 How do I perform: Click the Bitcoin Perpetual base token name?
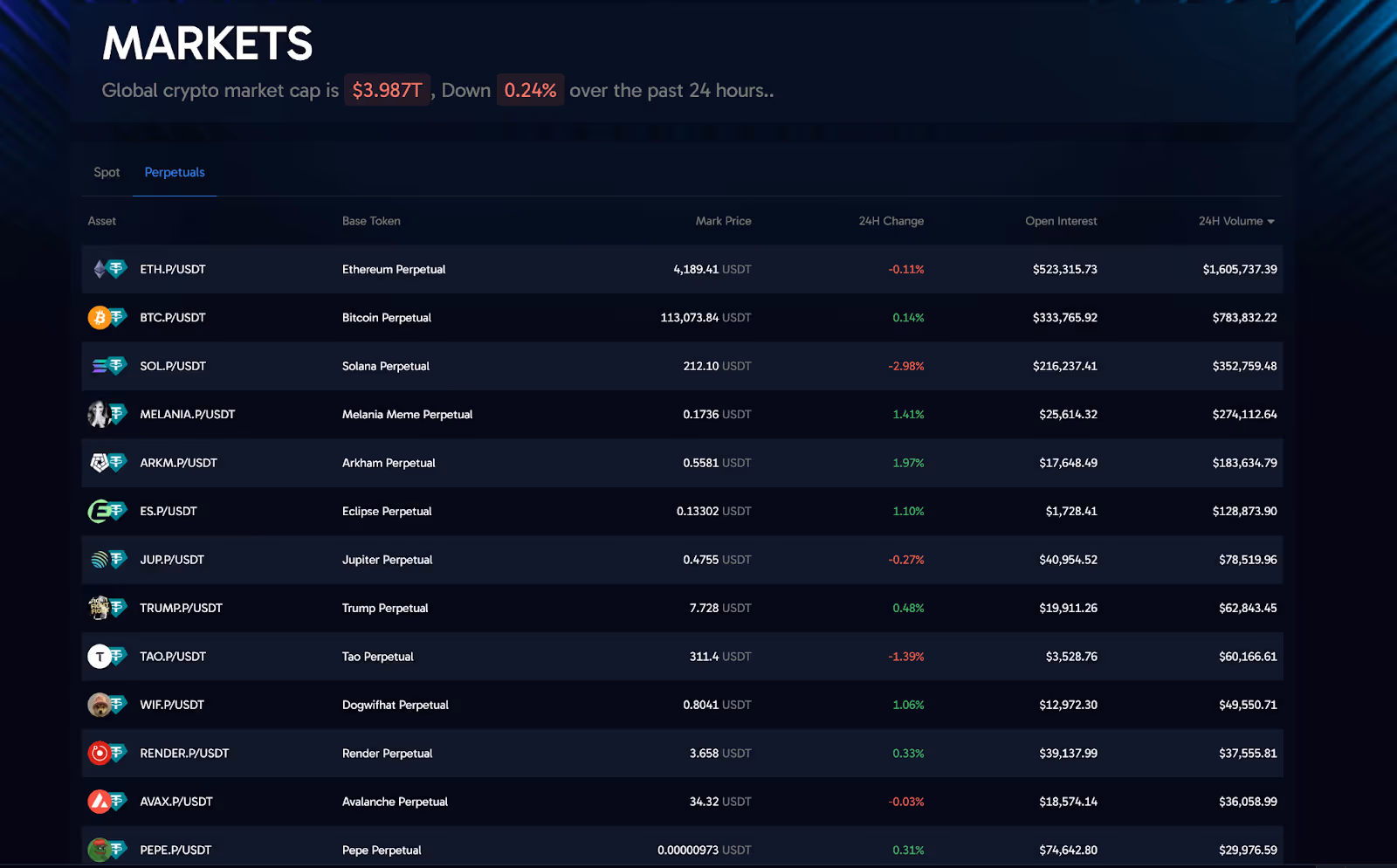387,318
